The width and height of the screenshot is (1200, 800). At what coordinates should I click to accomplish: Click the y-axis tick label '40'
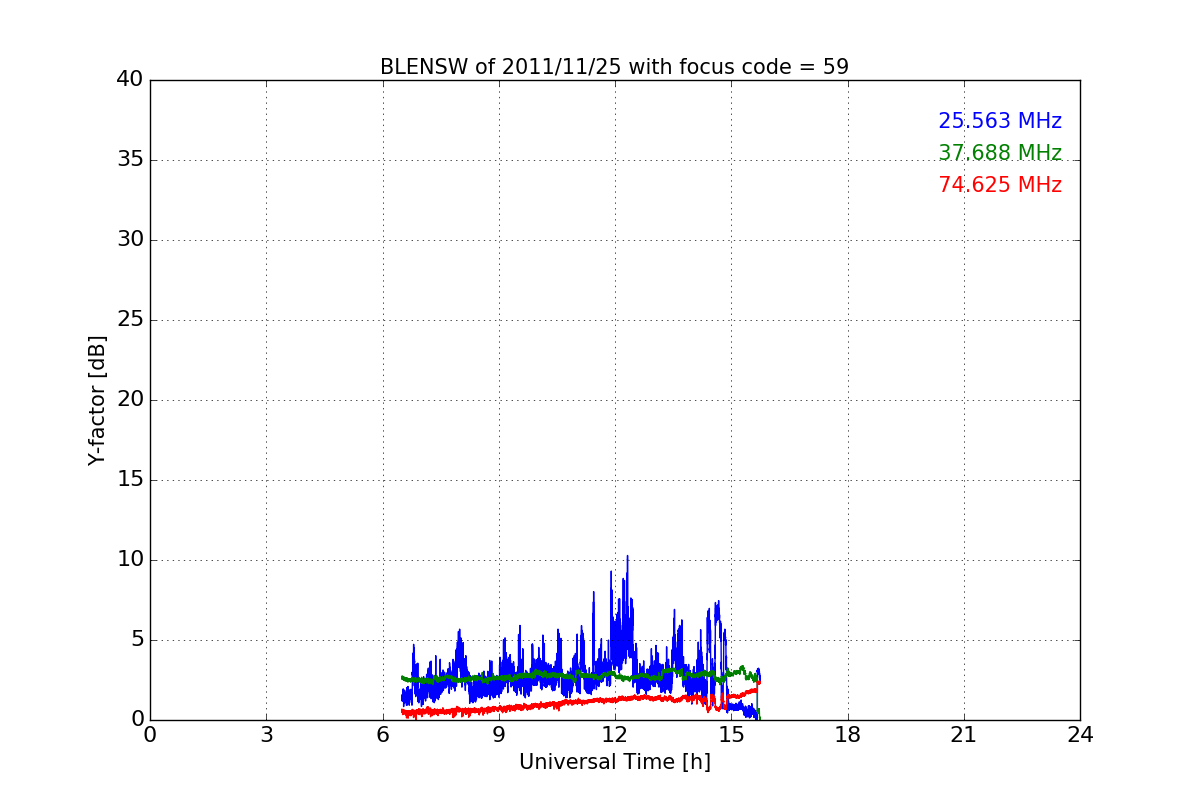130,80
